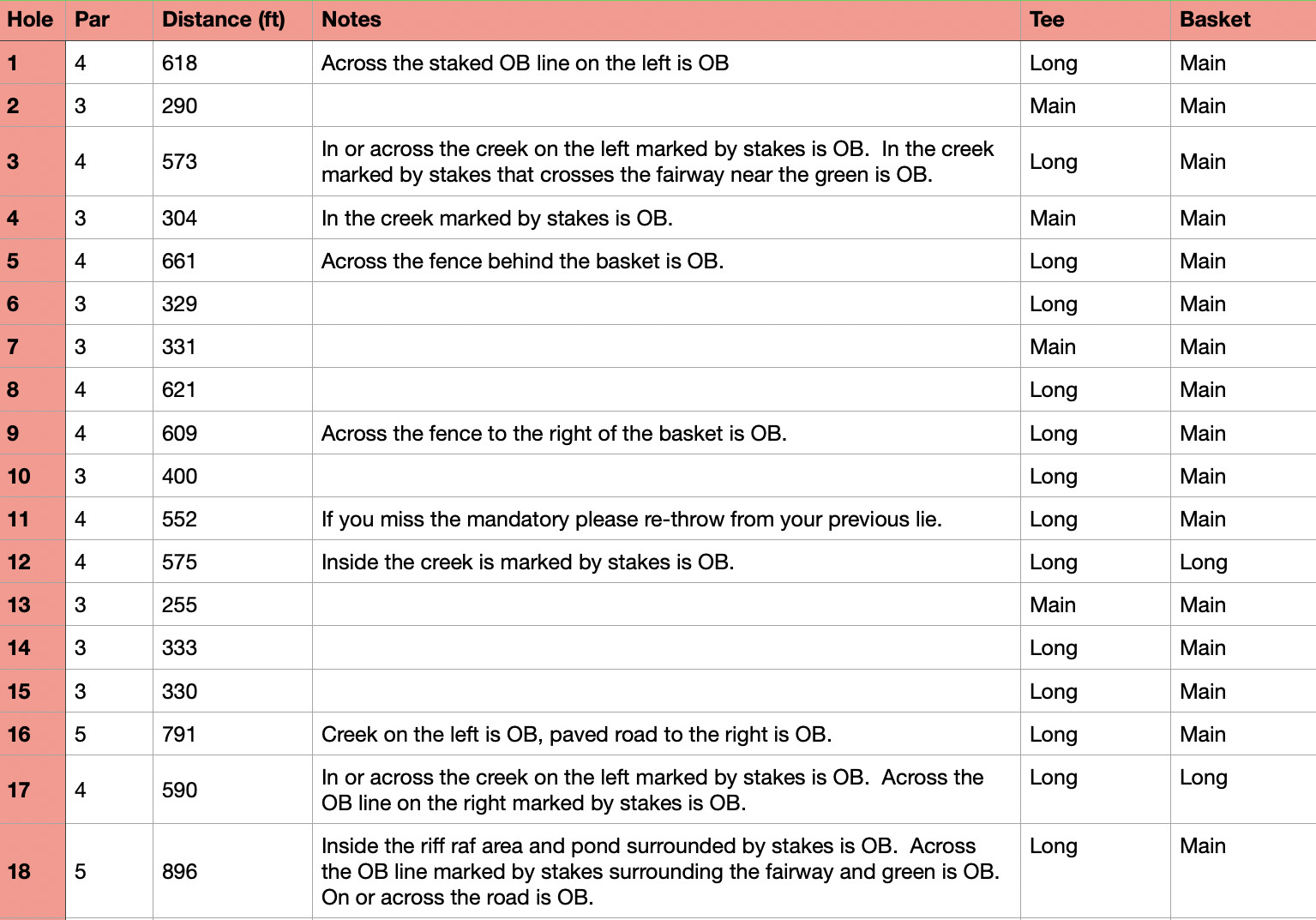Viewport: 1316px width, 920px height.
Task: Click the 791 distance cell
Action: pos(180,734)
